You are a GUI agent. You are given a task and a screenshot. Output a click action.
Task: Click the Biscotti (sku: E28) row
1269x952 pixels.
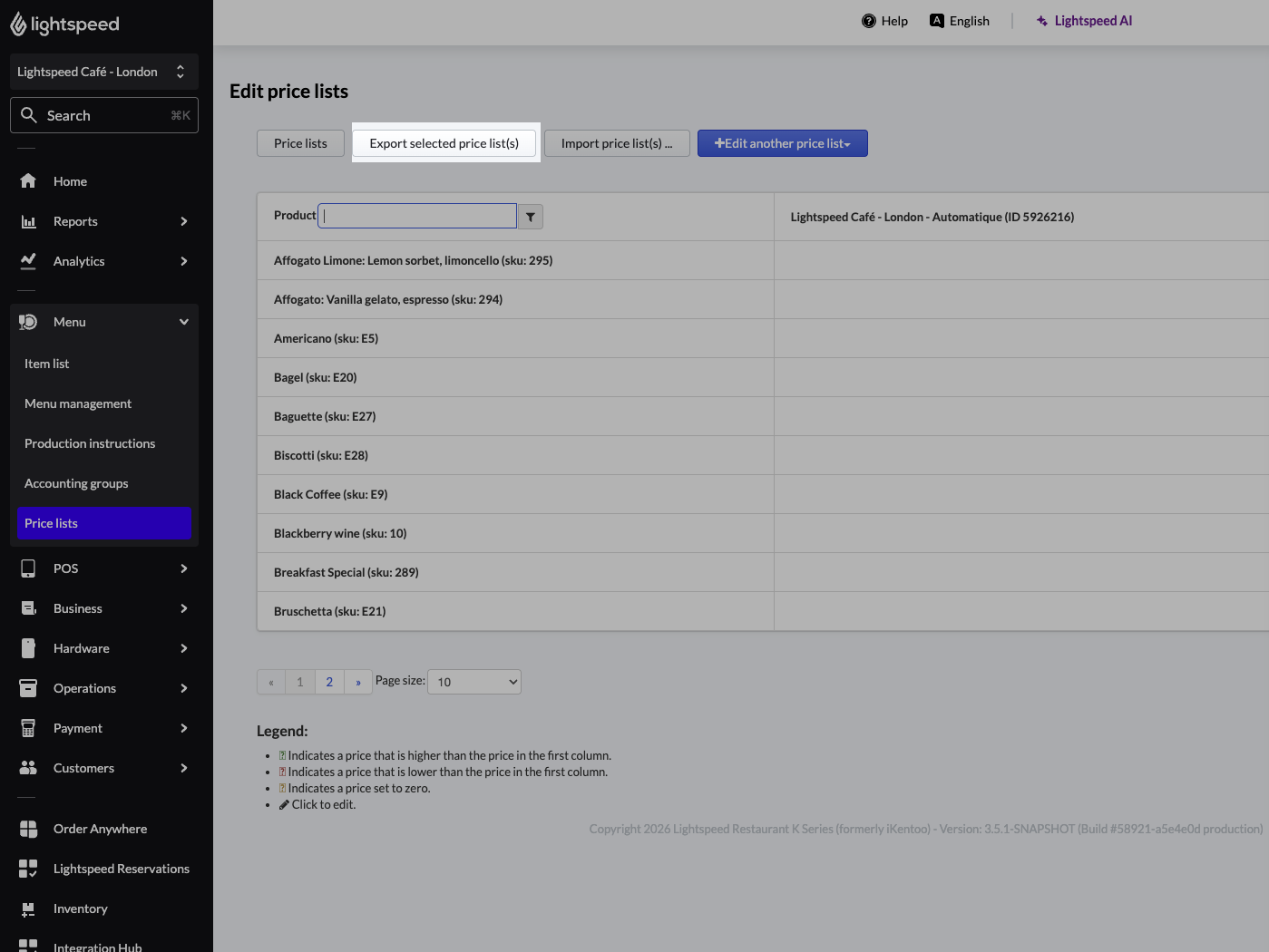pyautogui.click(x=763, y=455)
